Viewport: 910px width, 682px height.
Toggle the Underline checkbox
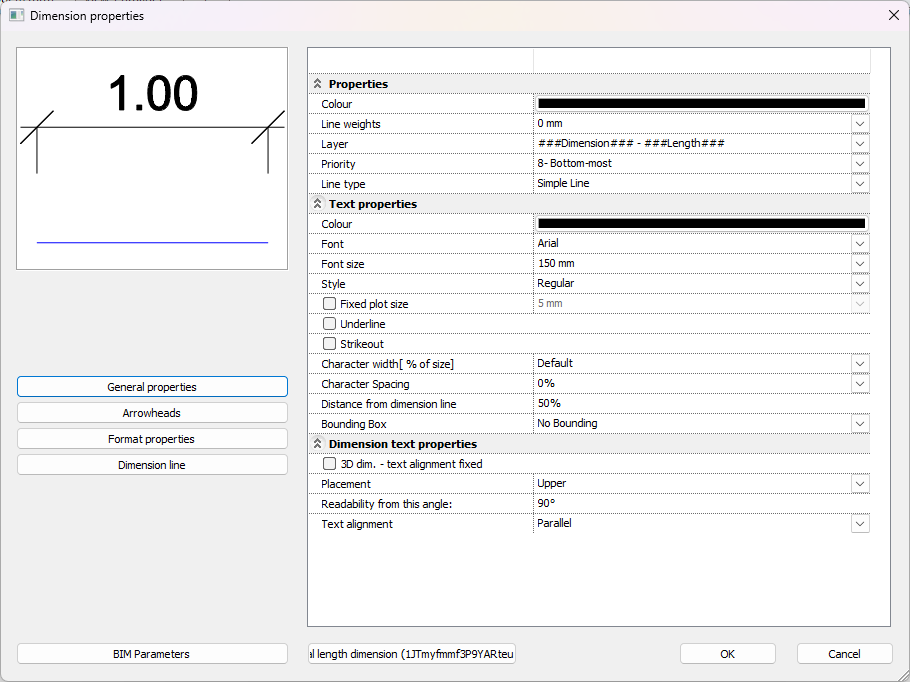pos(329,324)
